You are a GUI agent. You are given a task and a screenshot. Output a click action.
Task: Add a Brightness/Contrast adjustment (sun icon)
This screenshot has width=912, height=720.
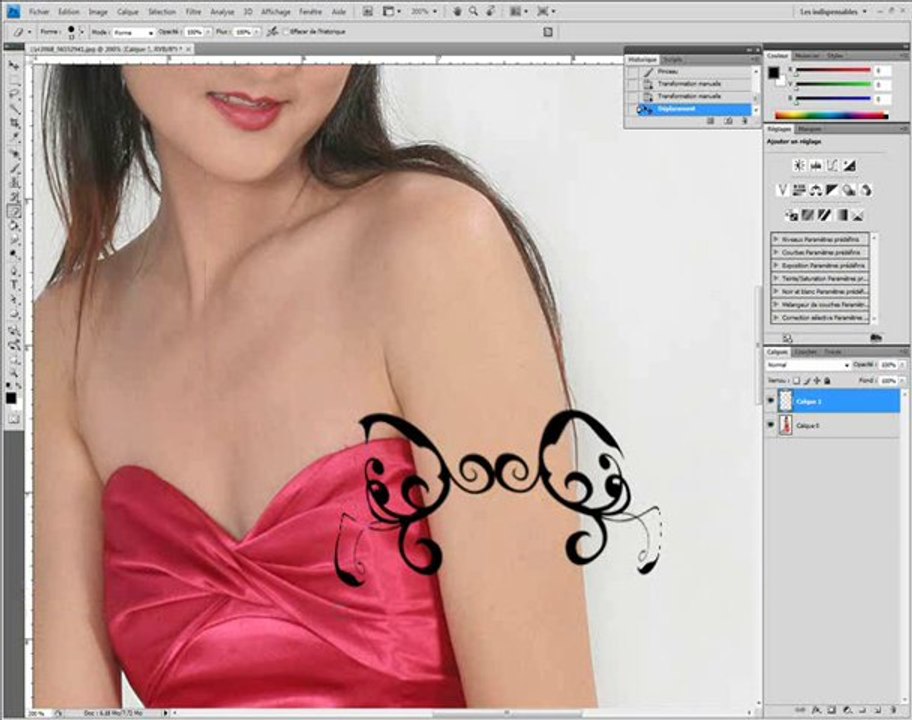click(x=799, y=166)
